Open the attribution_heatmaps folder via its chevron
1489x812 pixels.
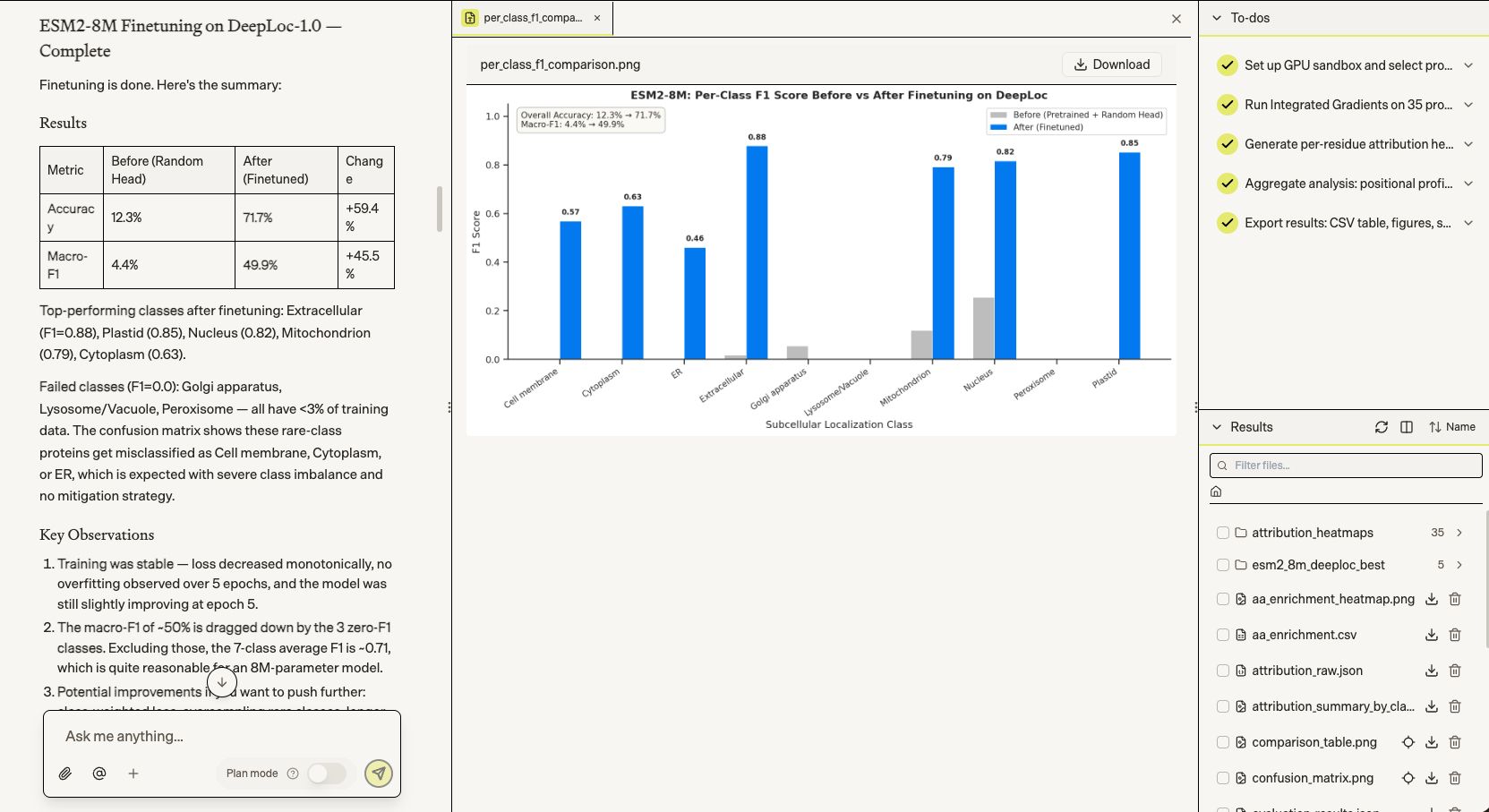coord(1459,533)
